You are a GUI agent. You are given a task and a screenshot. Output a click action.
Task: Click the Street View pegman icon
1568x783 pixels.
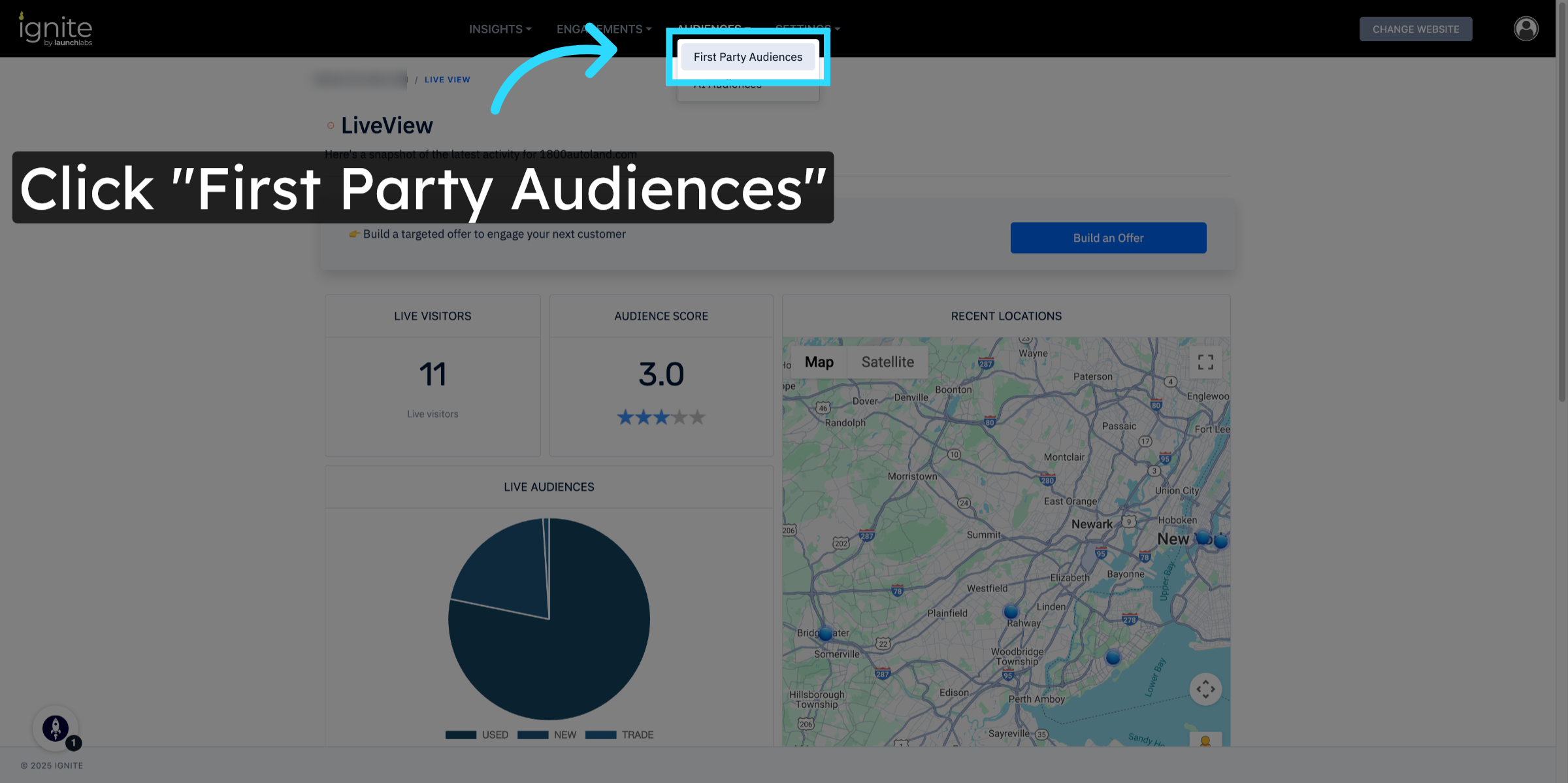1205,741
